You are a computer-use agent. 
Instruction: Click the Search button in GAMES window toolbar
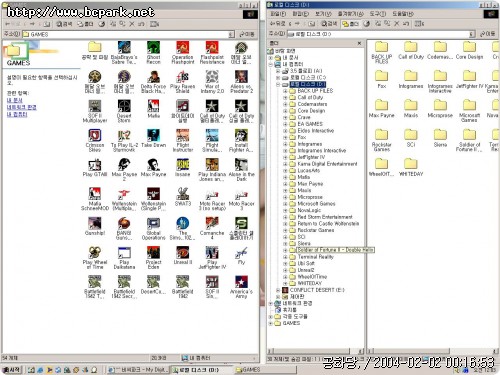[x=64, y=24]
